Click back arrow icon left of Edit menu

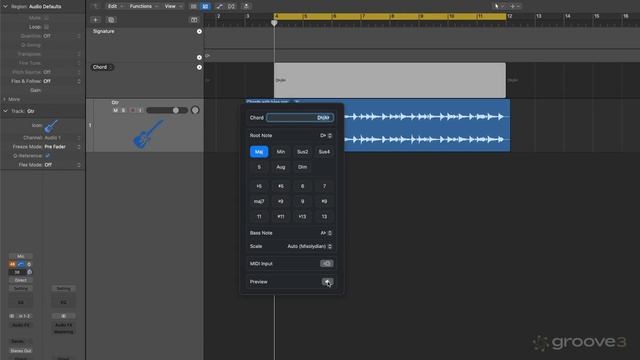tap(96, 6)
